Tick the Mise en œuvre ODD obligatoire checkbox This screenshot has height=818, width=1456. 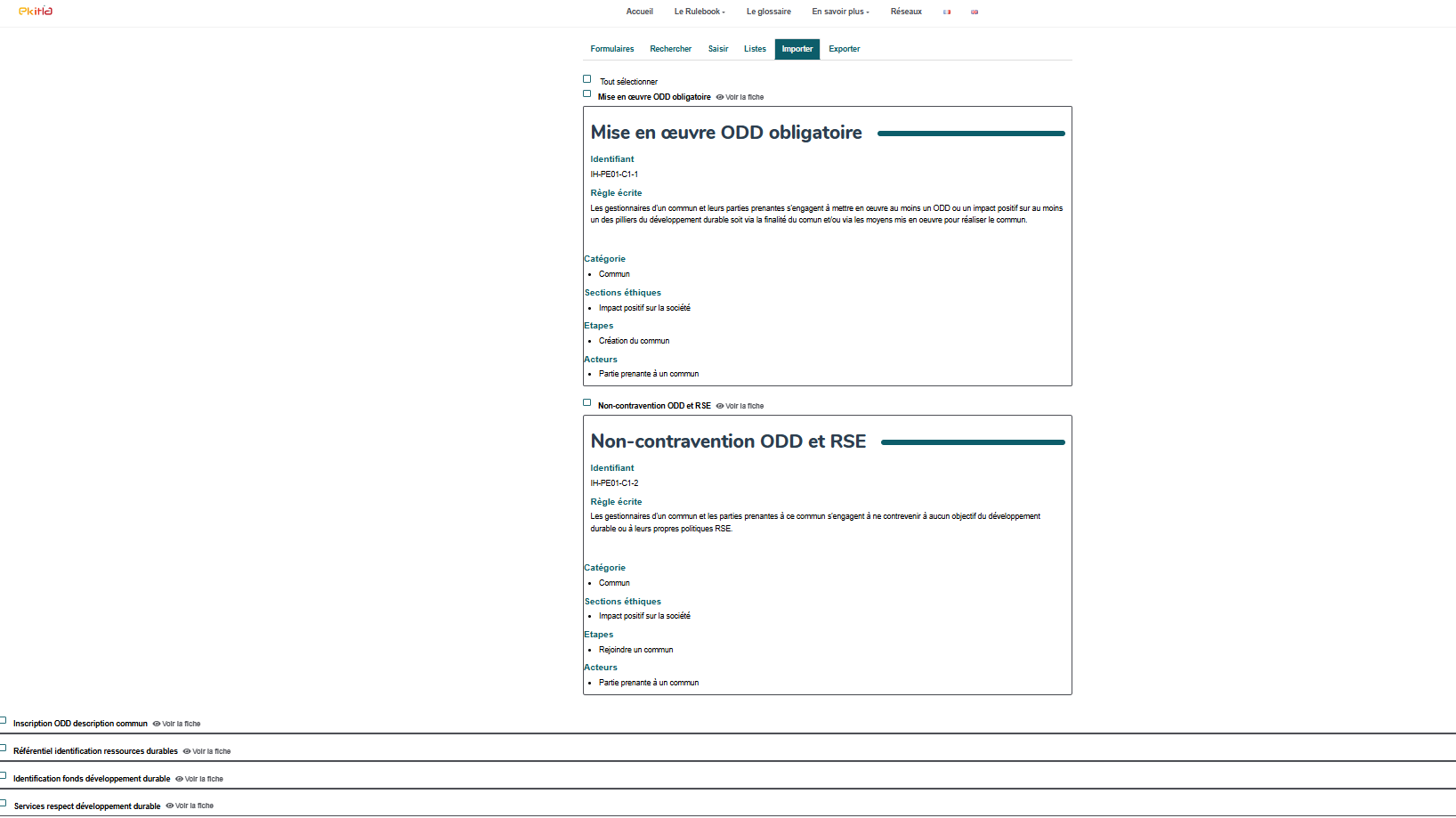point(587,93)
